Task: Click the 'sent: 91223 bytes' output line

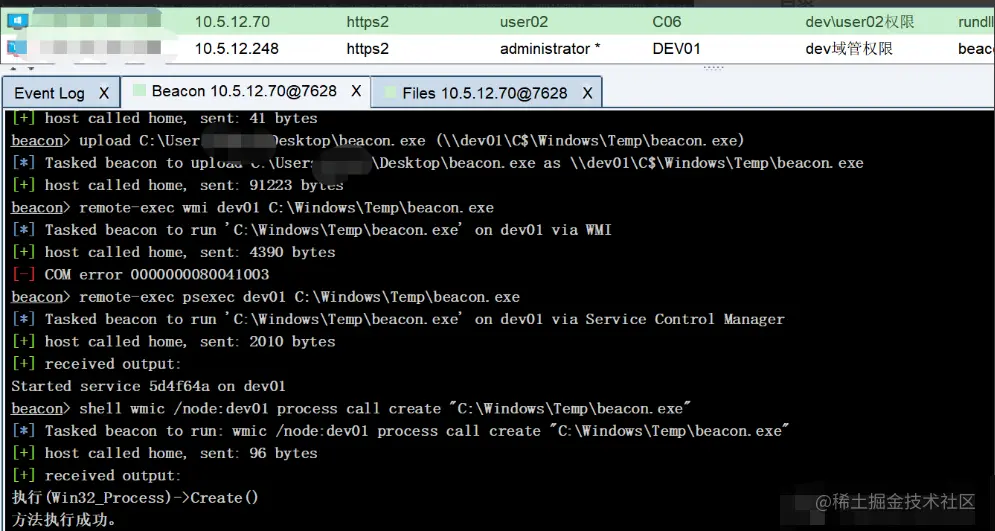Action: tap(178, 185)
